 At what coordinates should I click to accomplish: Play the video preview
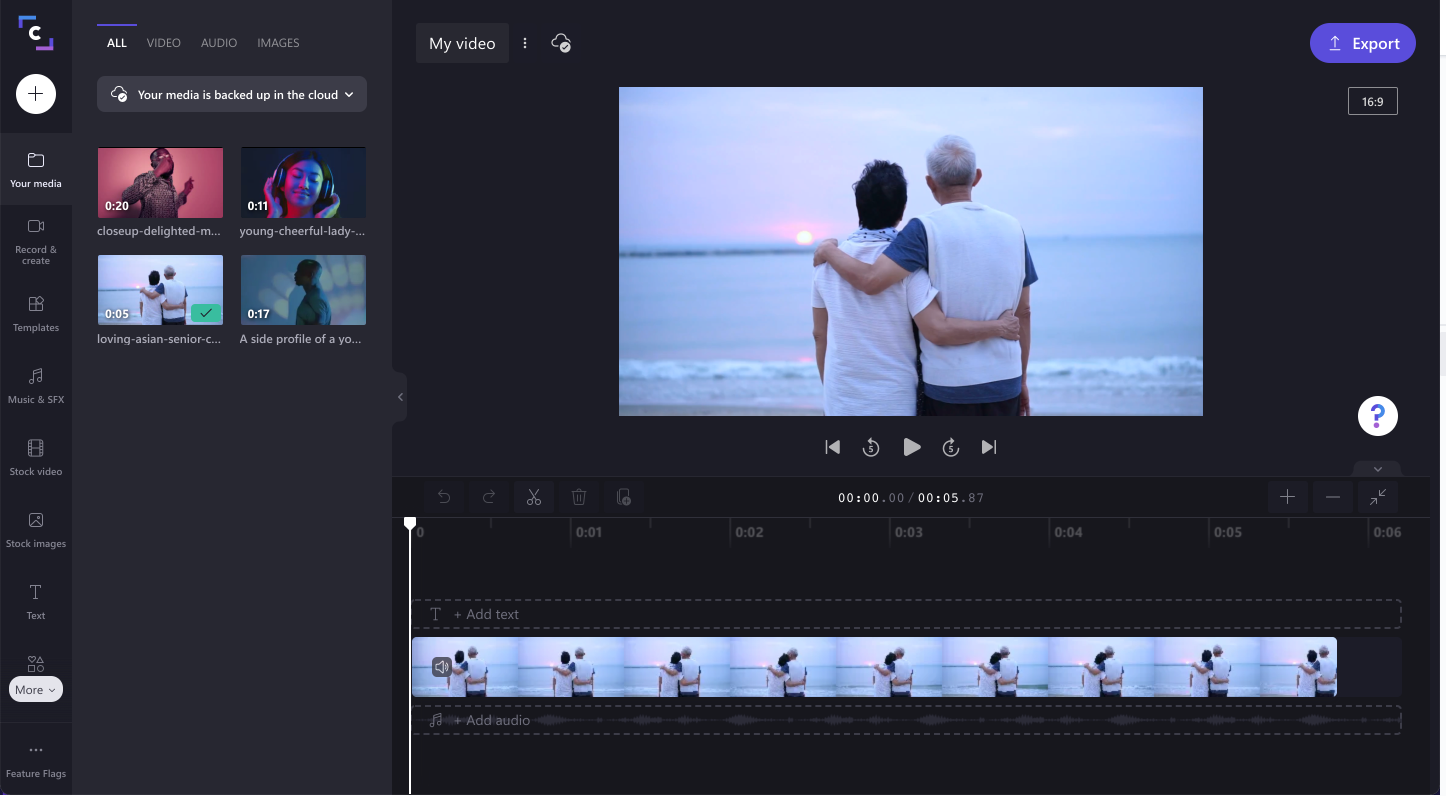[x=911, y=447]
